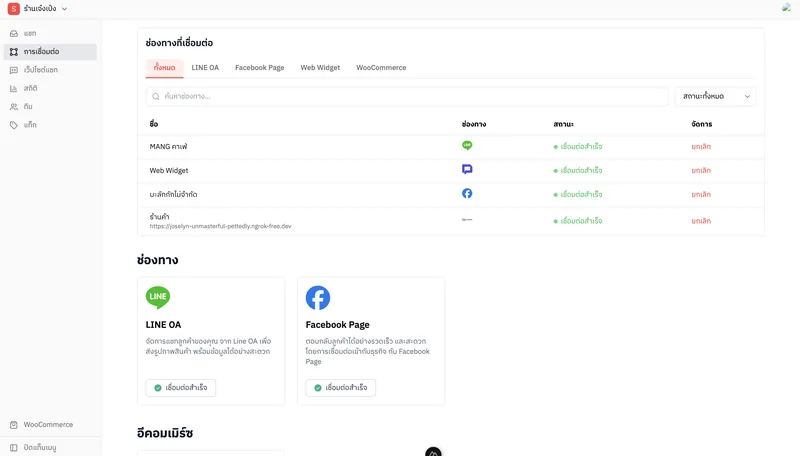The width and height of the screenshot is (800, 456).
Task: Click the large Facebook logo on card
Action: (x=318, y=298)
